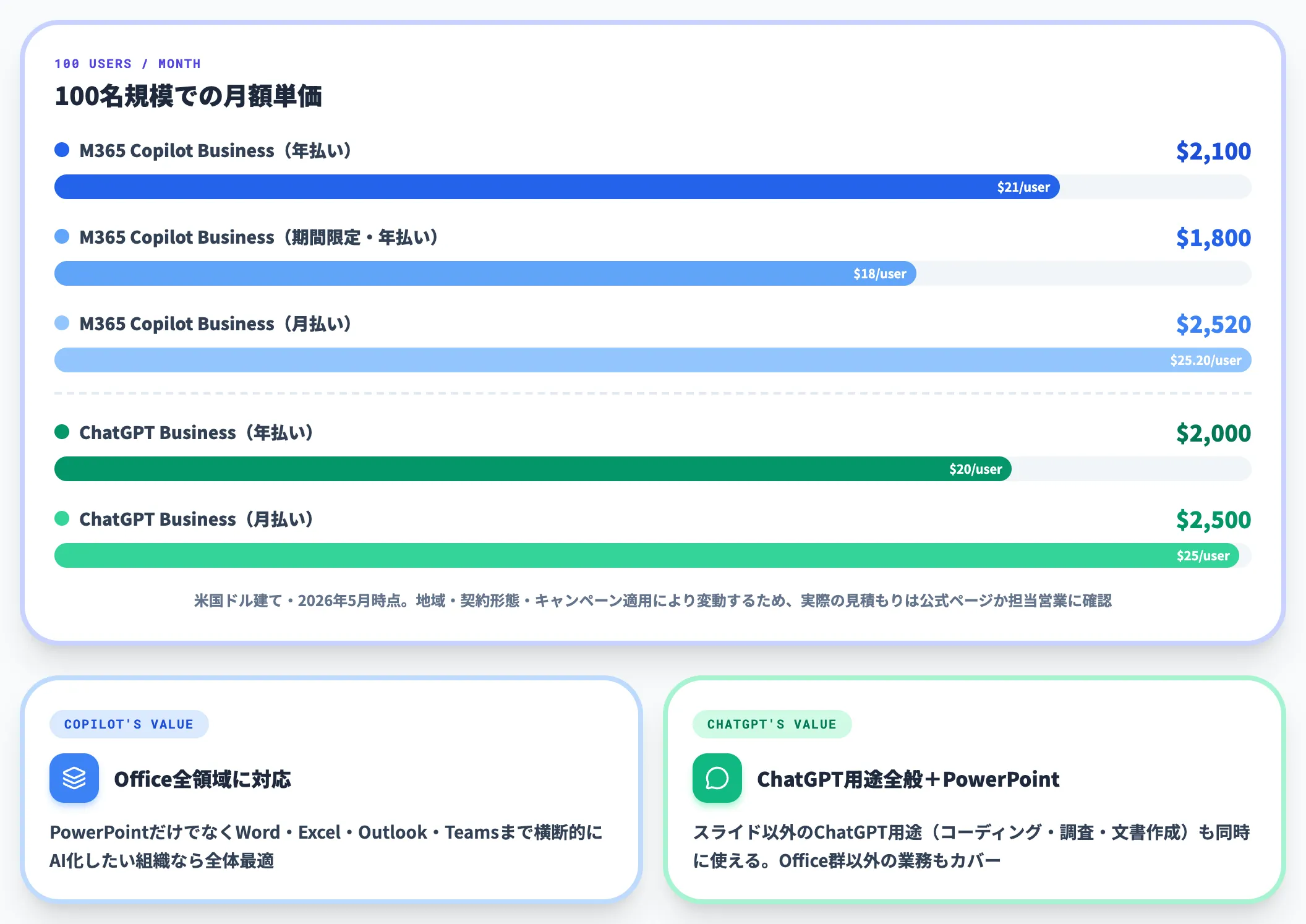Click the dark blue dot beside M365 Copilot Business（年払い）

(62, 150)
